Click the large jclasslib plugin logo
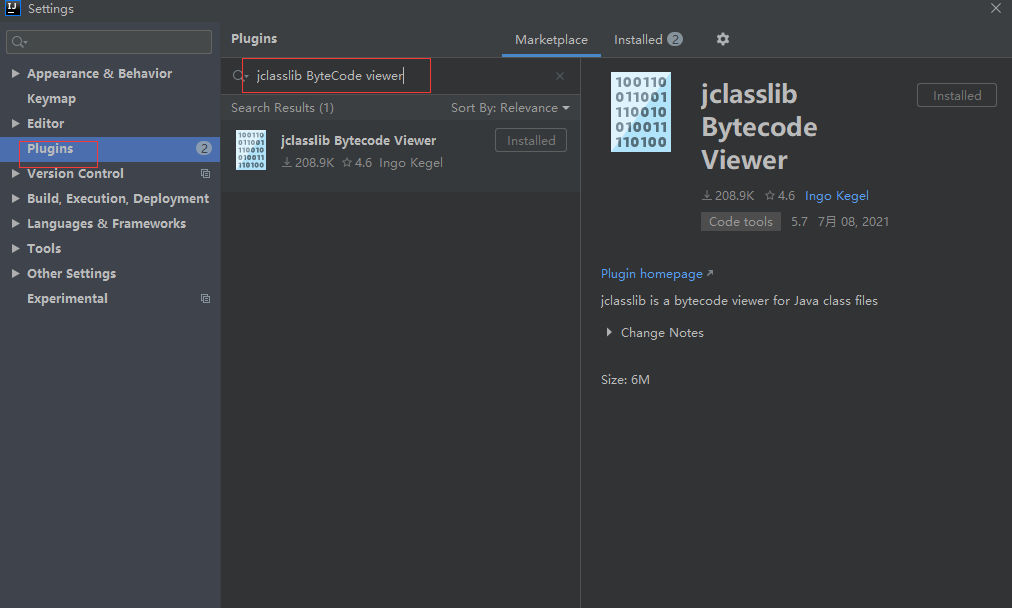1012x608 pixels. pos(640,112)
